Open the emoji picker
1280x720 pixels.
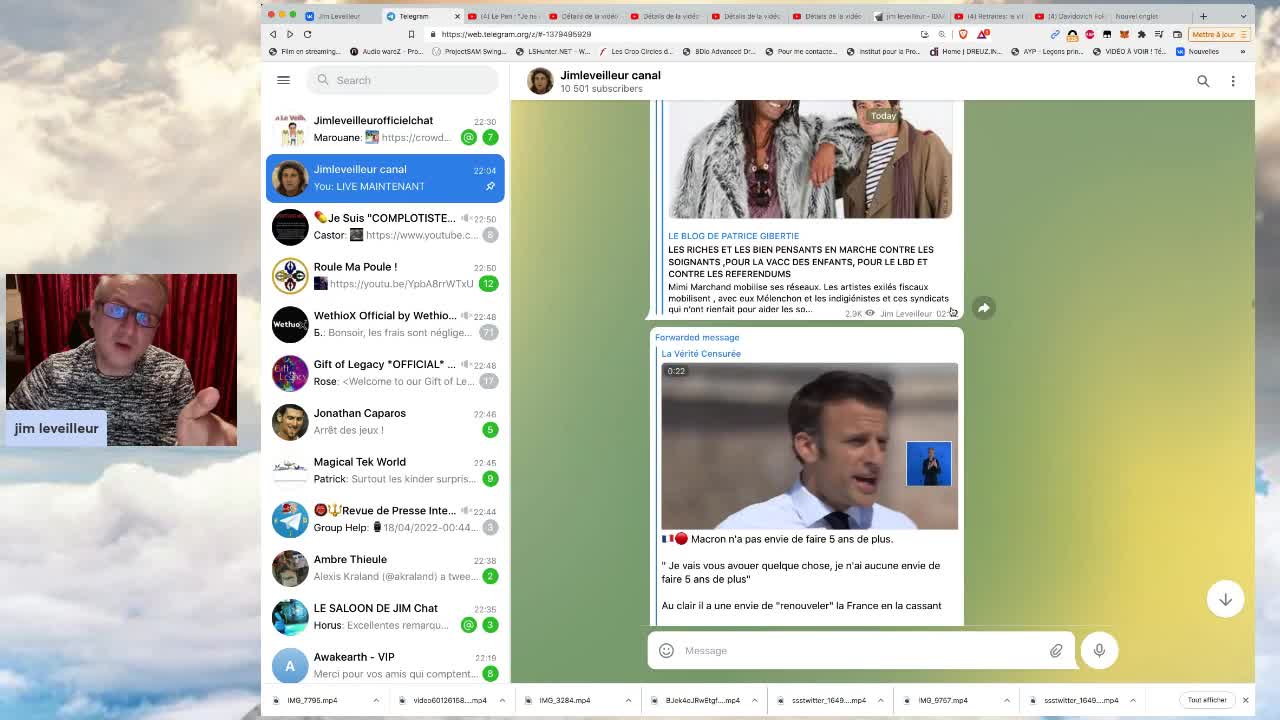coord(666,650)
